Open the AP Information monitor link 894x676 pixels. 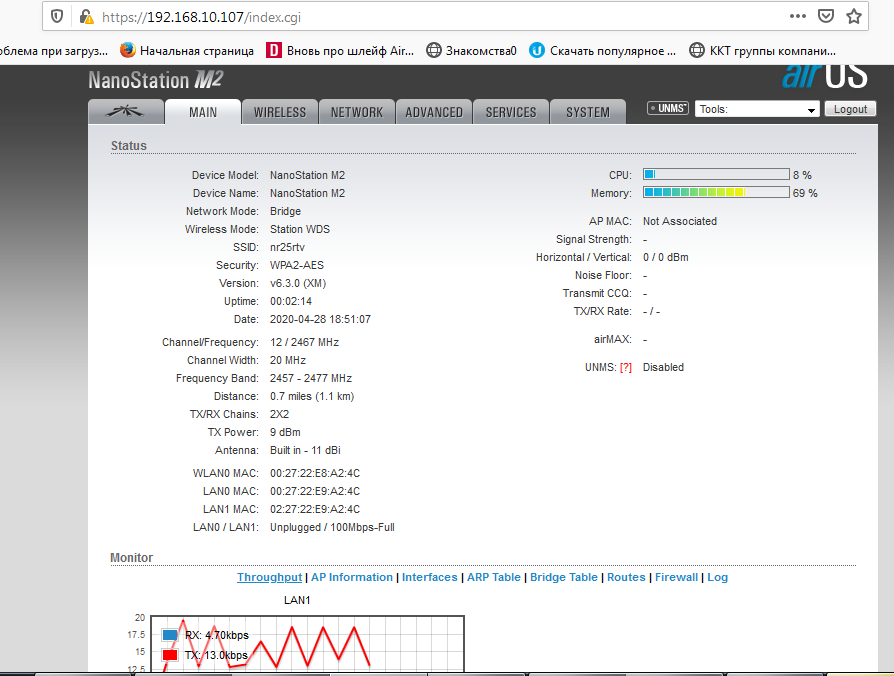(352, 577)
